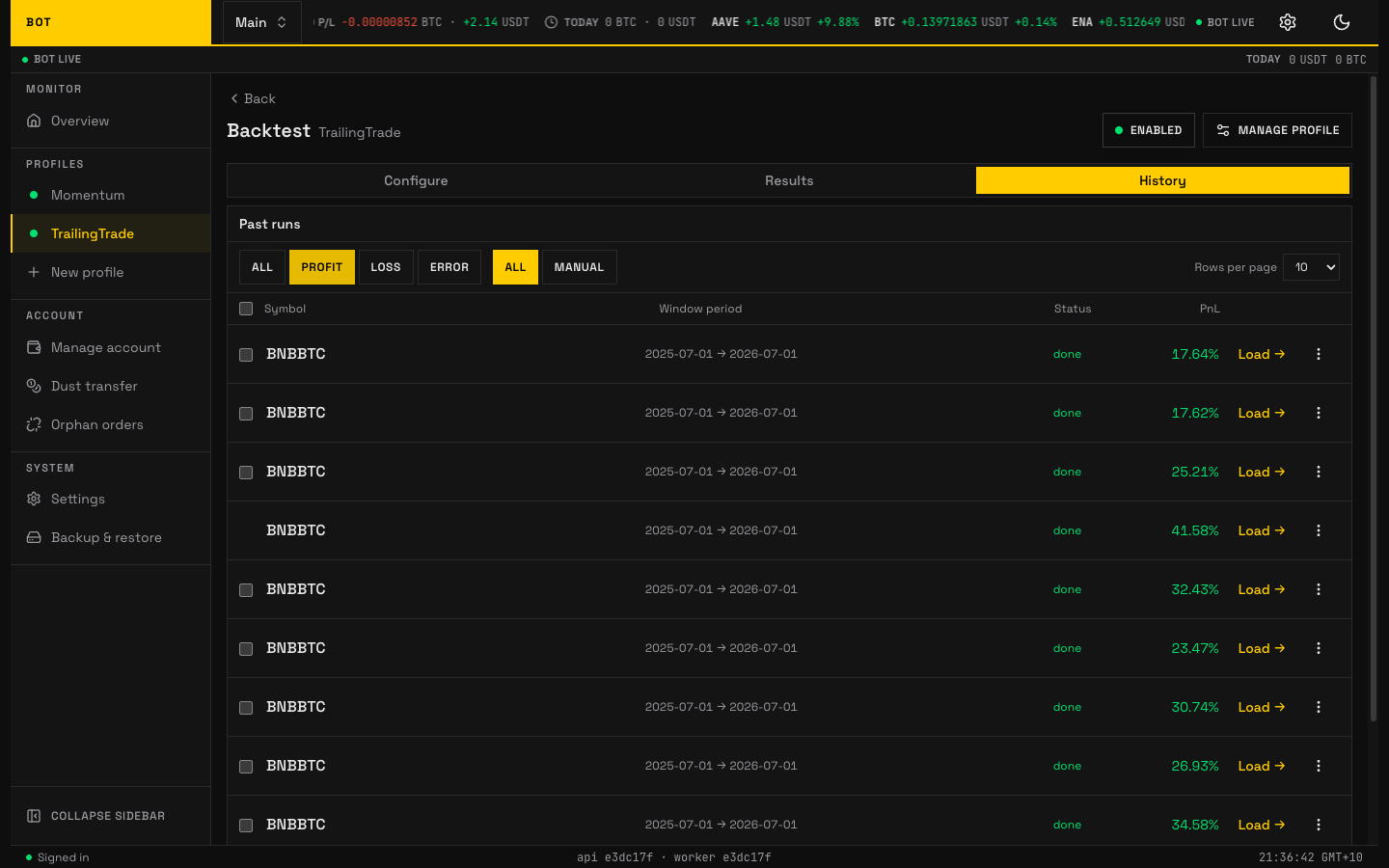Viewport: 1389px width, 868px height.
Task: Open Backup & restore drive icon
Action: click(34, 537)
